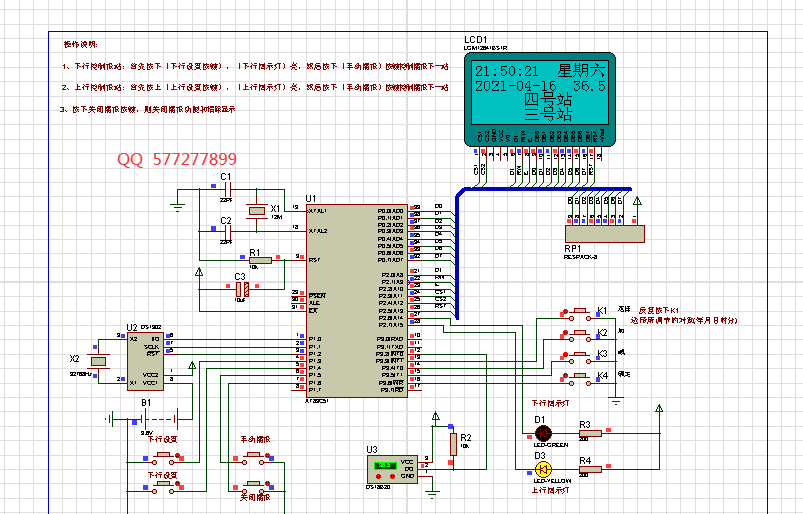803x514 pixels.
Task: Click the 36.5 temperature reading on LCD
Action: click(589, 86)
